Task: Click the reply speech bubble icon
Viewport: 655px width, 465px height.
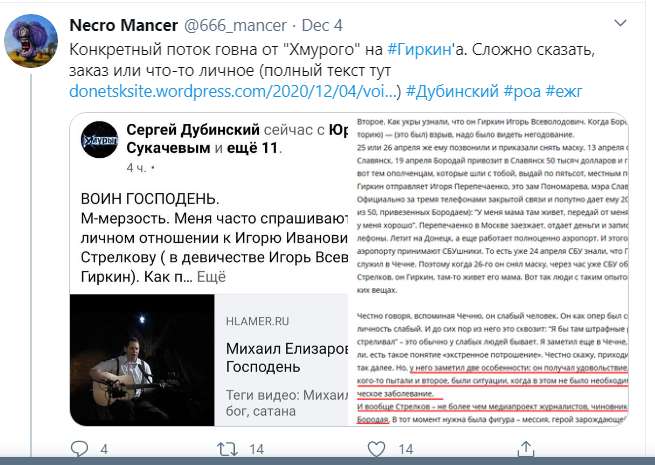Action: click(x=79, y=449)
